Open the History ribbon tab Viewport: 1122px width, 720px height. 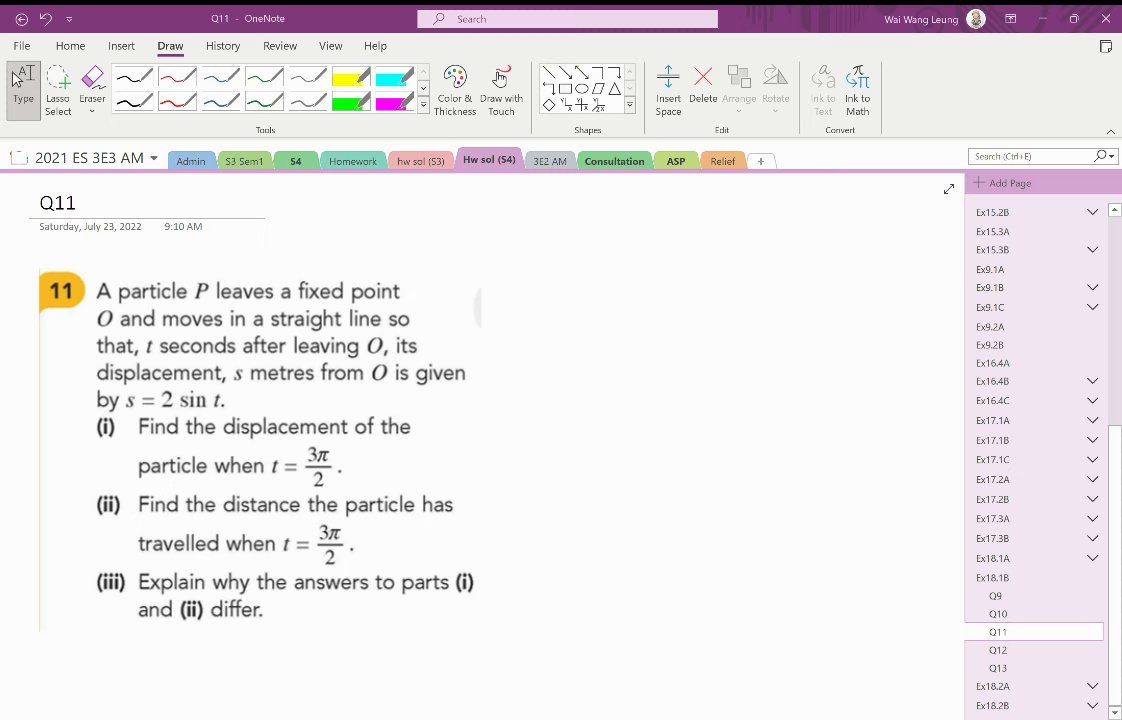coord(223,46)
